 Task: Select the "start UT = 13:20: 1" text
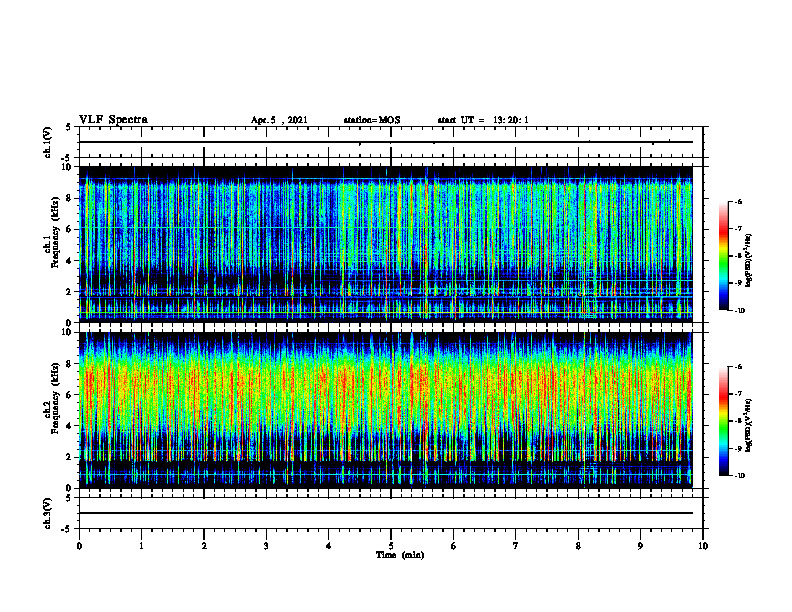[483, 120]
